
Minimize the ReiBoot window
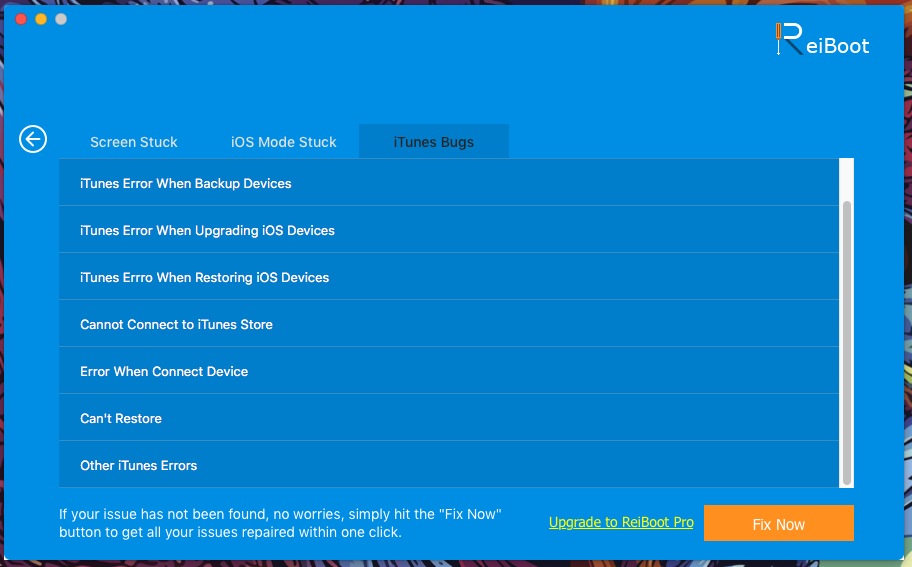point(41,19)
